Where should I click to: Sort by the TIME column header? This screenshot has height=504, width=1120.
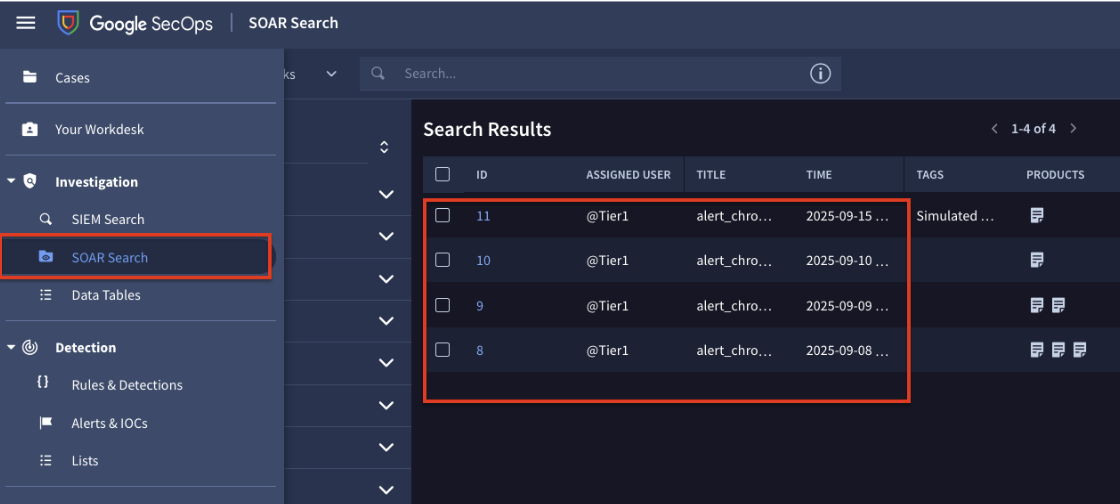click(x=819, y=174)
